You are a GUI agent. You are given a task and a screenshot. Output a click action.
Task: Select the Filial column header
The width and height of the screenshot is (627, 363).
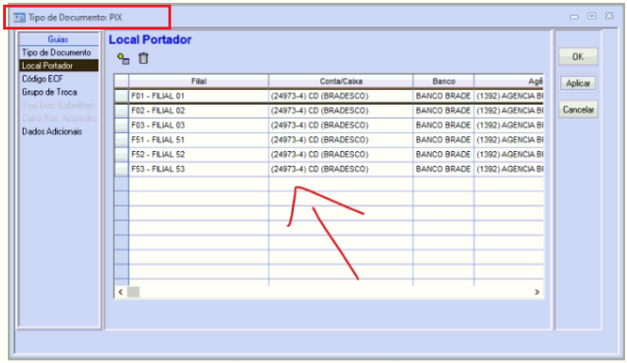point(199,81)
